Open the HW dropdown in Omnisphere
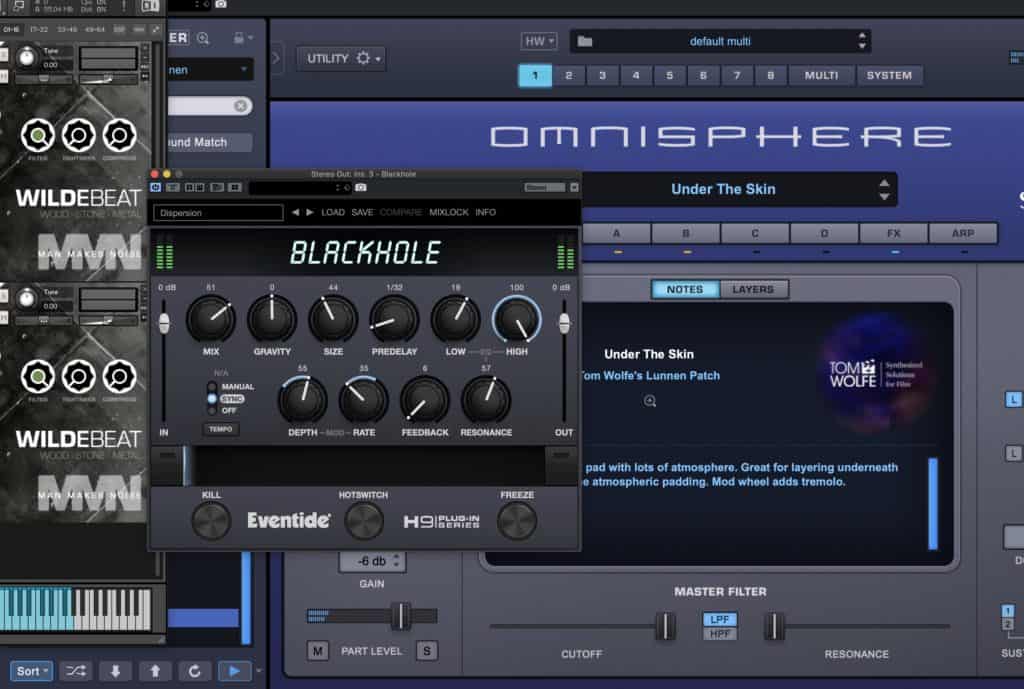Viewport: 1024px width, 689px height. click(539, 41)
